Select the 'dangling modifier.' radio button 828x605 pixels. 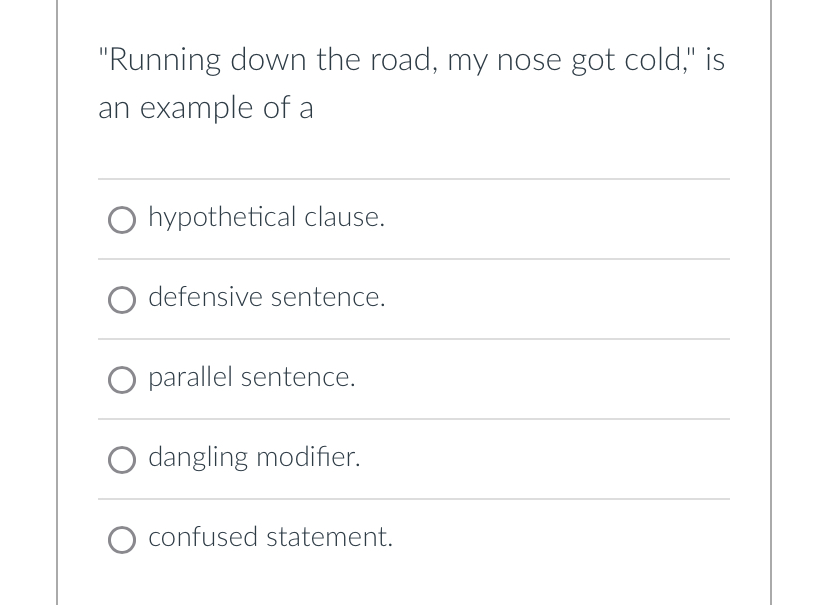pyautogui.click(x=121, y=459)
